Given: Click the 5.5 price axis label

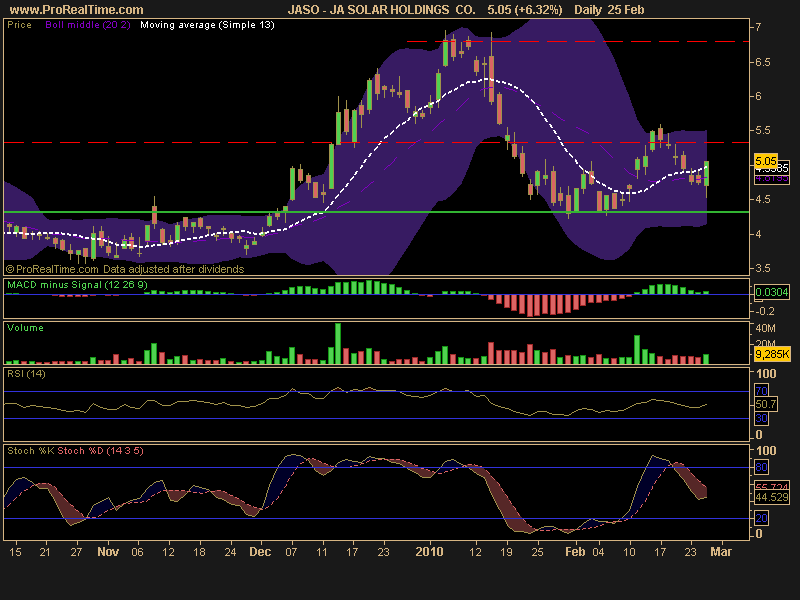Looking at the screenshot, I should (x=762, y=131).
